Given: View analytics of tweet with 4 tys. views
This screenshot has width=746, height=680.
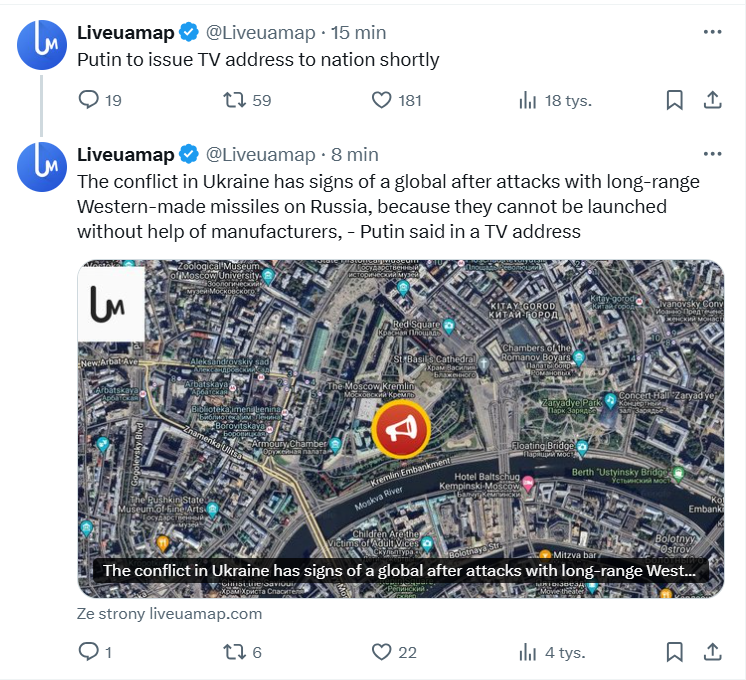Looking at the screenshot, I should tap(527, 653).
